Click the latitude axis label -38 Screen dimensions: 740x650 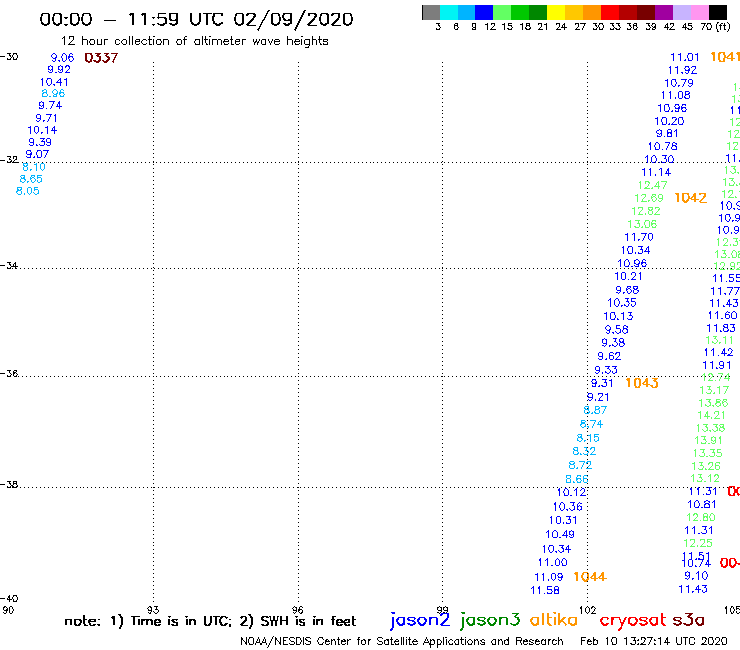point(9,485)
